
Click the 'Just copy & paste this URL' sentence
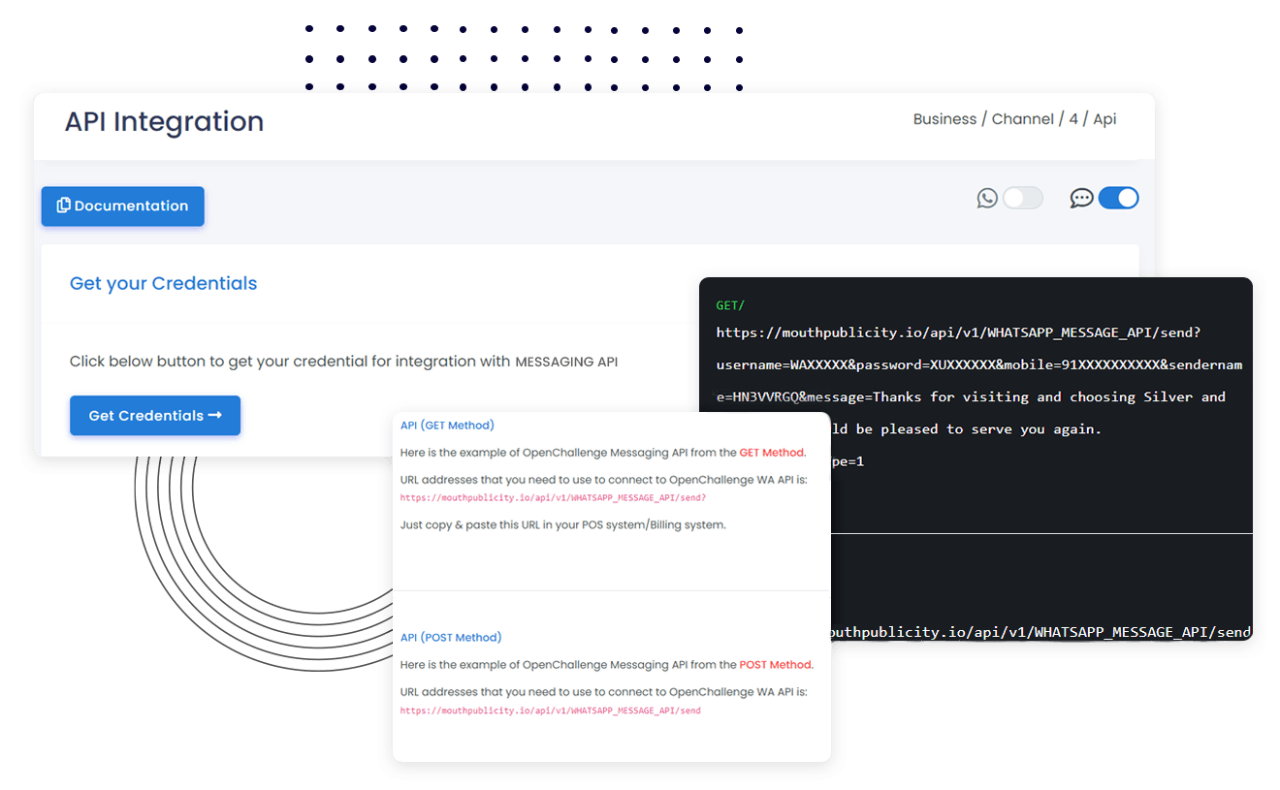(563, 524)
